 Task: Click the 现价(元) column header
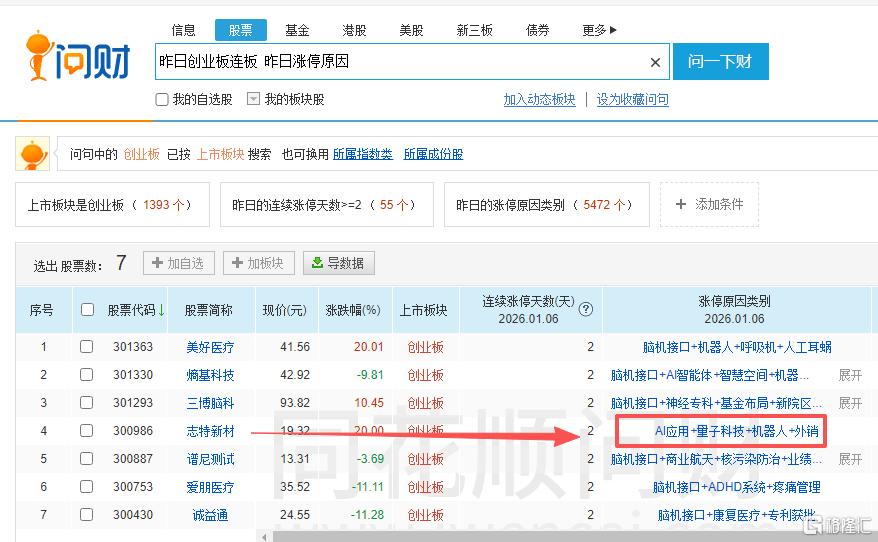tap(285, 310)
